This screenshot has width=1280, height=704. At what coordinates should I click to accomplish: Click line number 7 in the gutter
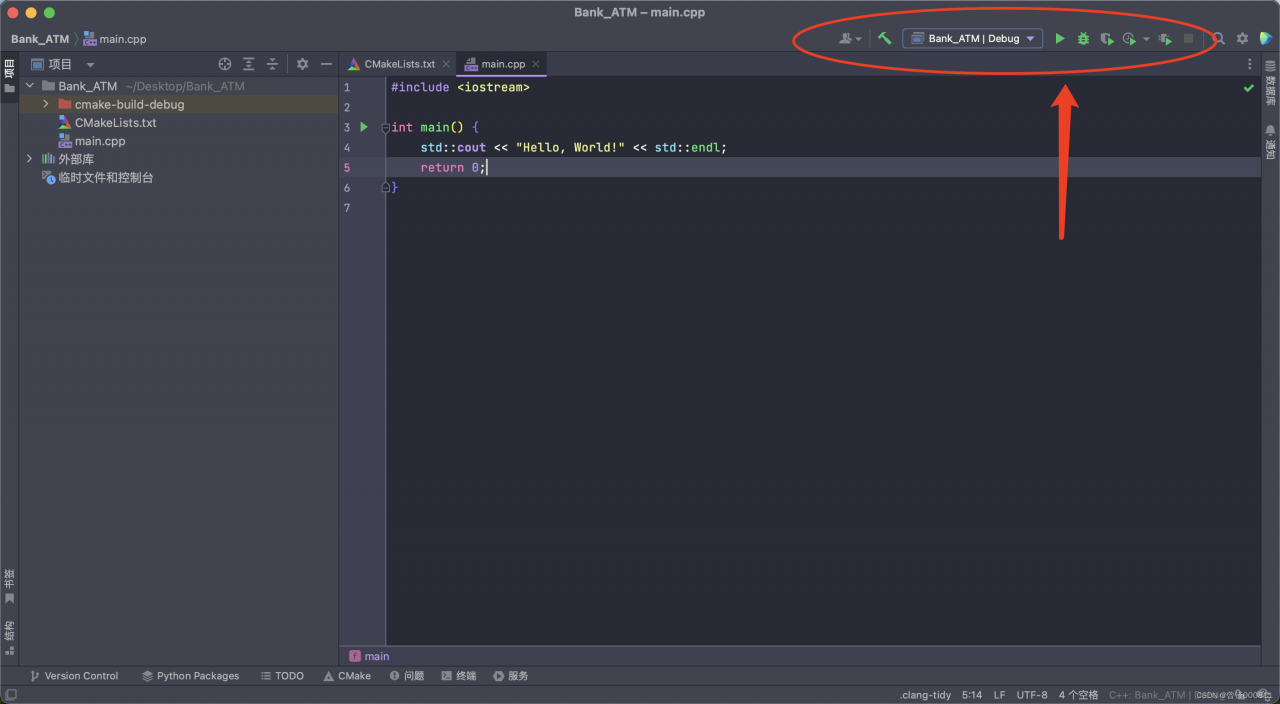[x=347, y=208]
